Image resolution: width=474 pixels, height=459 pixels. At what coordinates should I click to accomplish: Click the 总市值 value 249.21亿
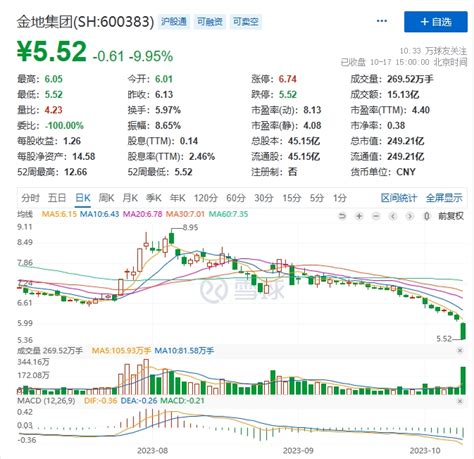pyautogui.click(x=405, y=141)
